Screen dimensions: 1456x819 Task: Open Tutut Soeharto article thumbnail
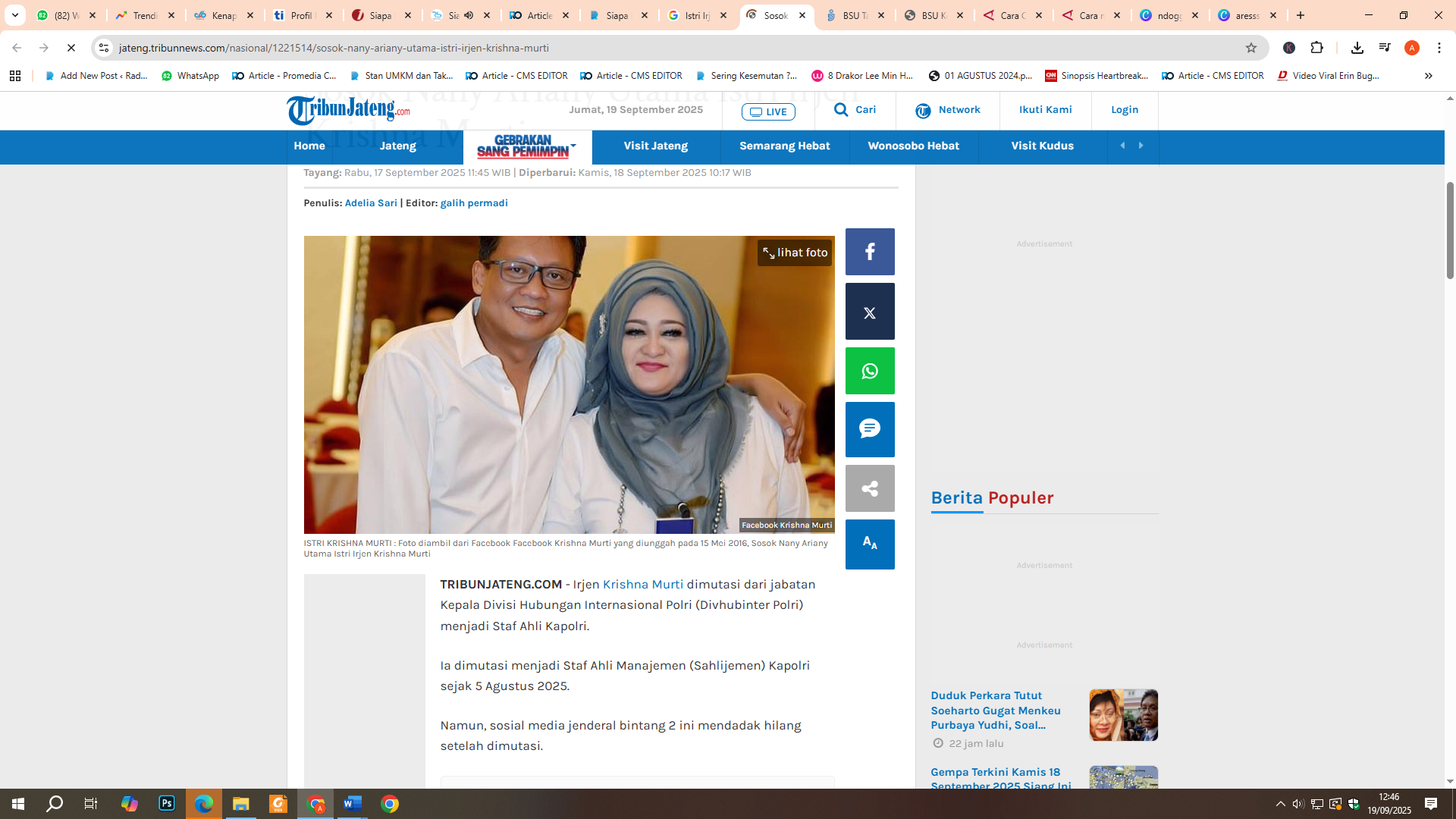click(1124, 715)
